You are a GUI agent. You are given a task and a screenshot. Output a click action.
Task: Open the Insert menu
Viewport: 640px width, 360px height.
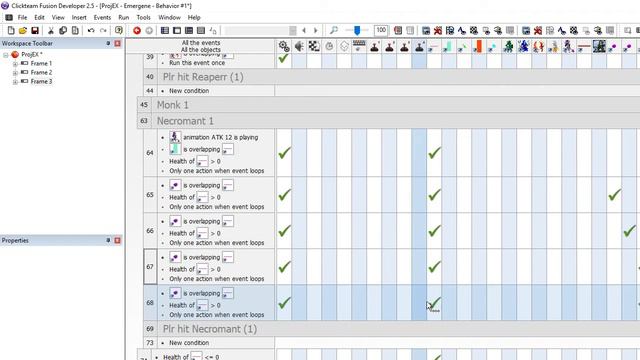[x=79, y=18]
